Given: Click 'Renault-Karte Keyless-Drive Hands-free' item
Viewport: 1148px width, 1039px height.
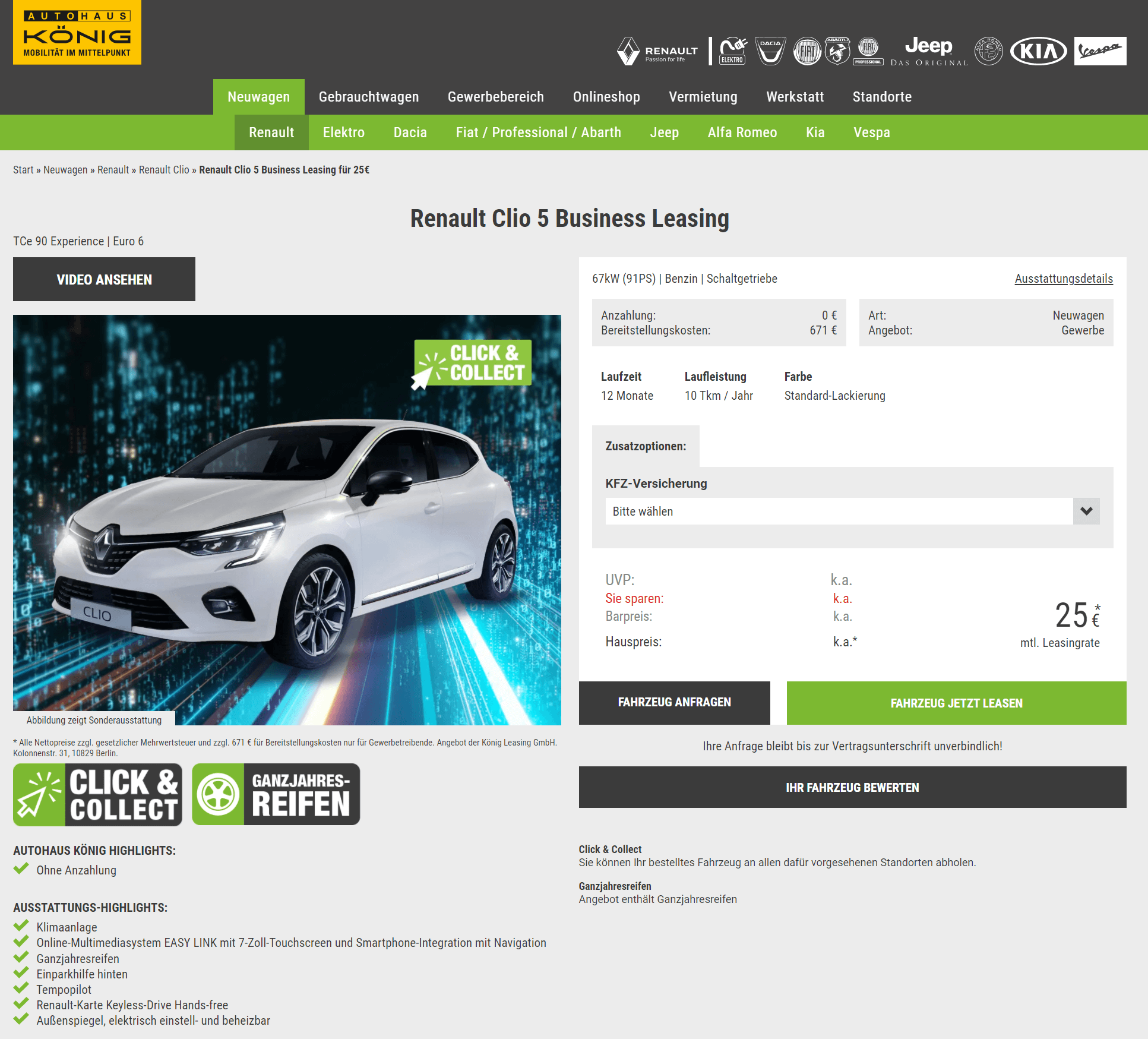Looking at the screenshot, I should [x=132, y=1005].
